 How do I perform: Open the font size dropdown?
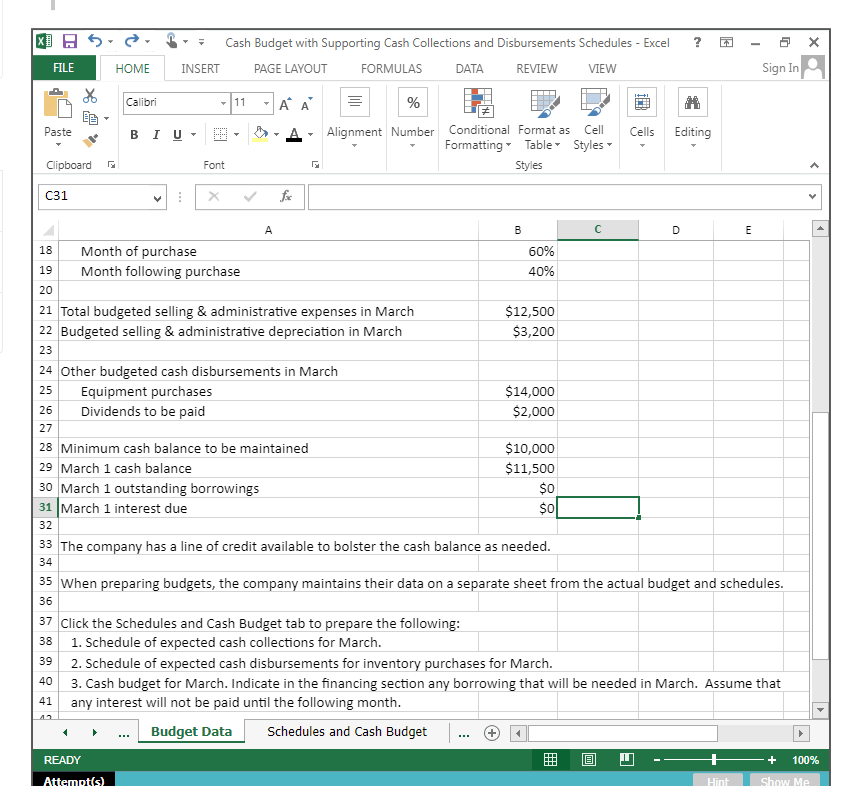(x=266, y=103)
